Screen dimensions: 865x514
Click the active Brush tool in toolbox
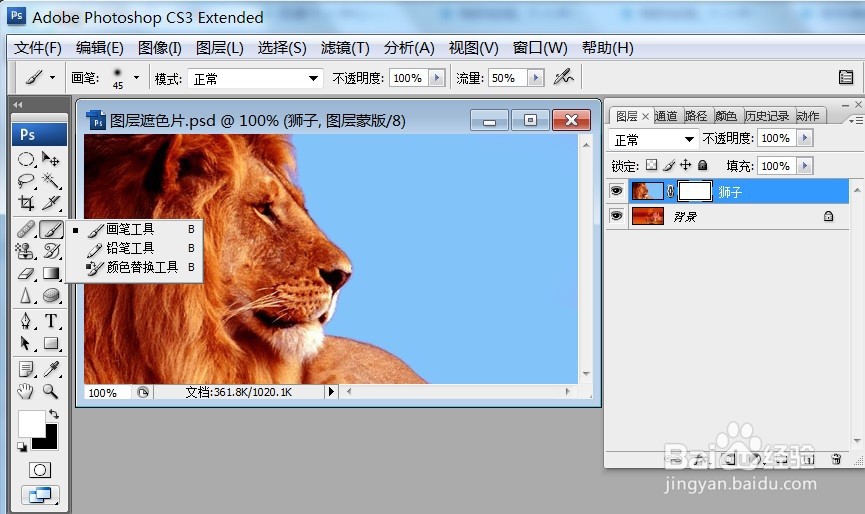(51, 229)
